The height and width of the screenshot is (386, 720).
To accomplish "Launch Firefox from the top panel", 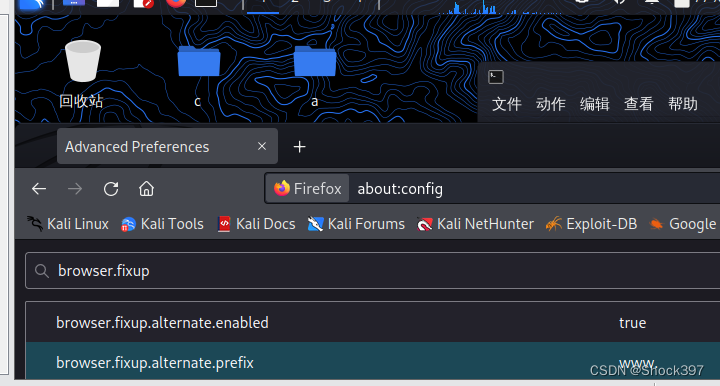I will click(x=175, y=3).
